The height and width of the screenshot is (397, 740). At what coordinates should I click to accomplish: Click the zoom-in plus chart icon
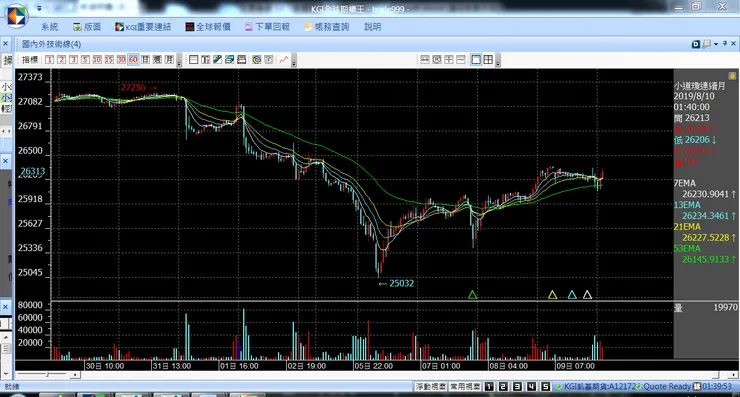coord(449,59)
